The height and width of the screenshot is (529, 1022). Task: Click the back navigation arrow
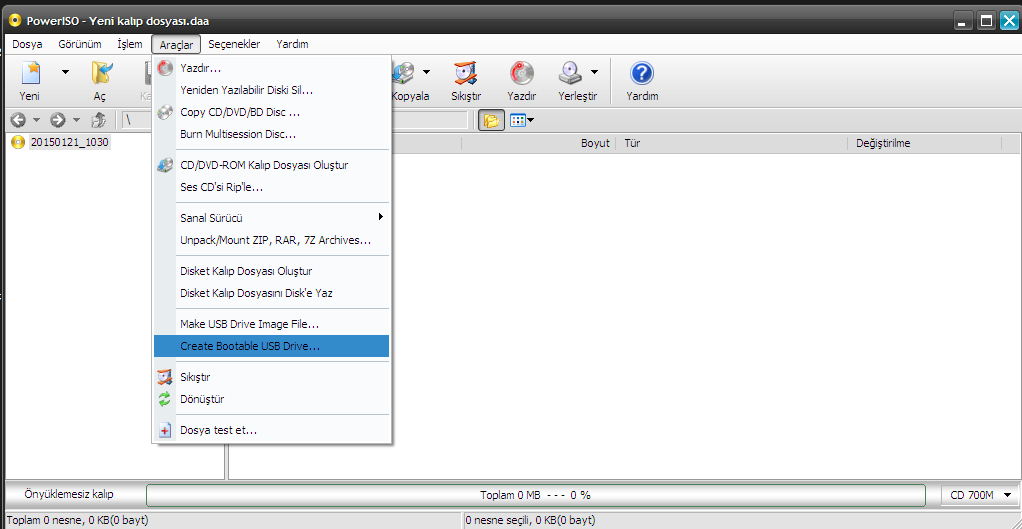18,120
